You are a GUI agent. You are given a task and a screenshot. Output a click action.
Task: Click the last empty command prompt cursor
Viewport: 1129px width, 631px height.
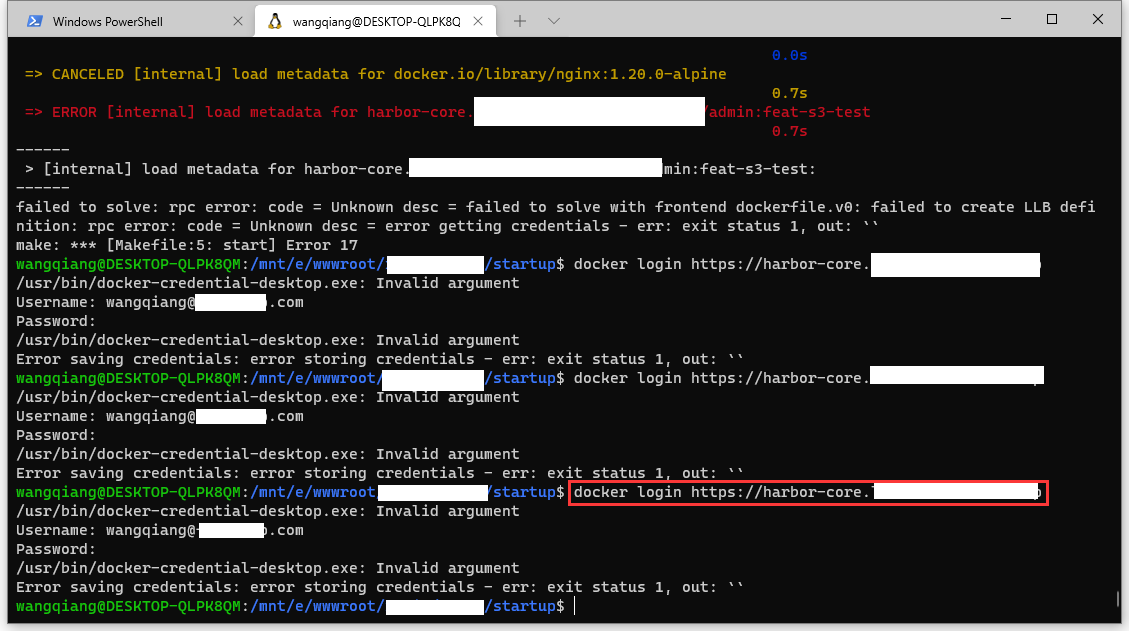point(575,607)
